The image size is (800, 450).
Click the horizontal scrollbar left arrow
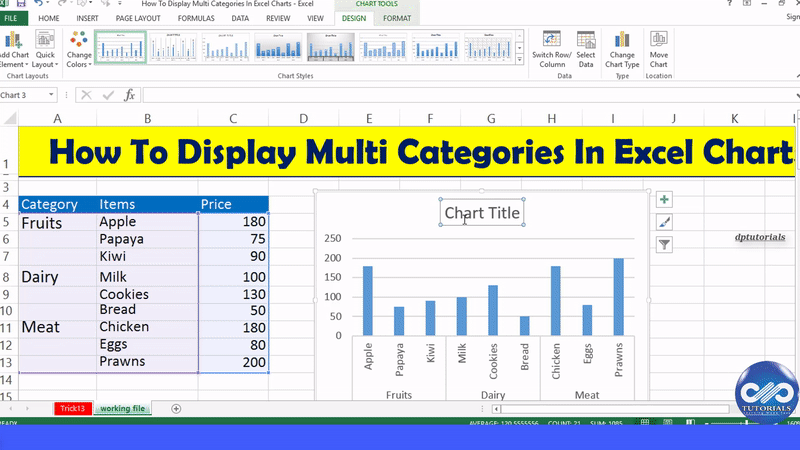tap(496, 409)
